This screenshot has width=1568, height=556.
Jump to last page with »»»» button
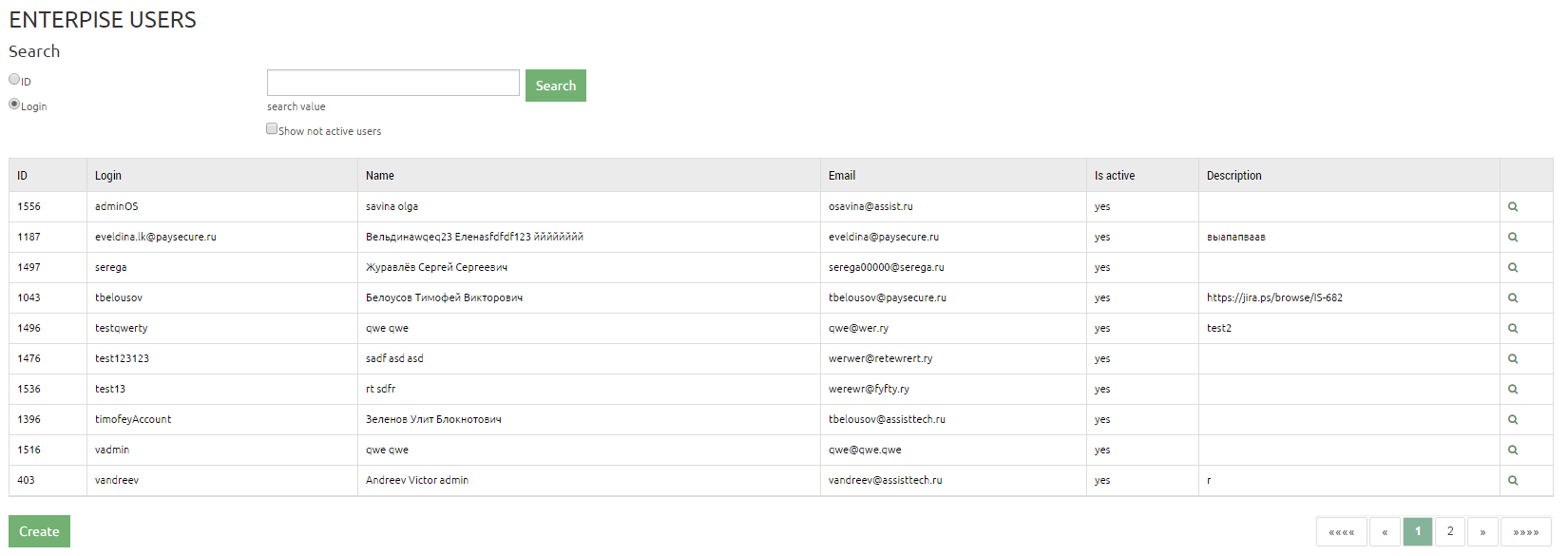[x=1525, y=531]
